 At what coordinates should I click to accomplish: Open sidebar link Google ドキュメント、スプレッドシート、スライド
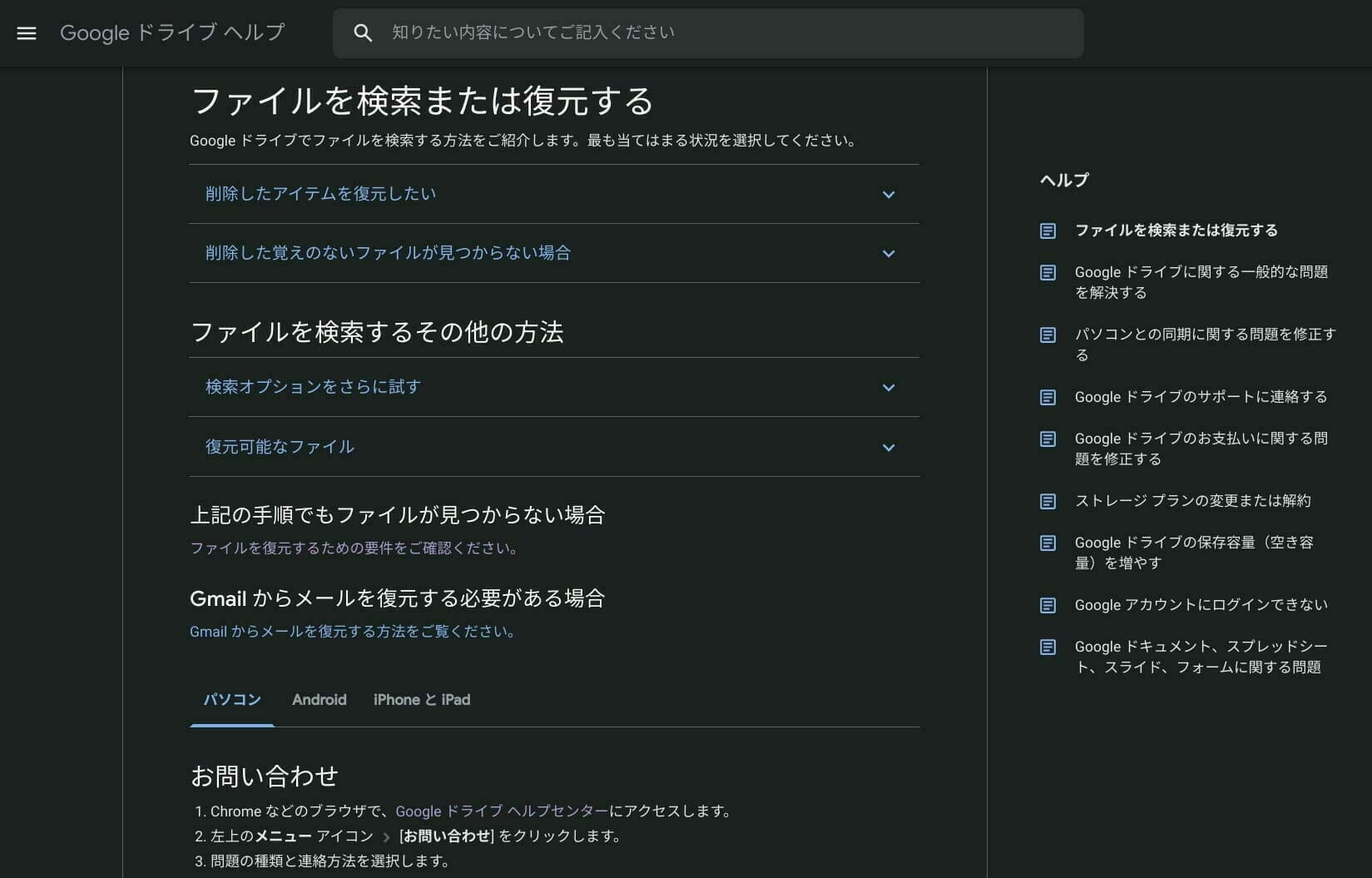1201,657
